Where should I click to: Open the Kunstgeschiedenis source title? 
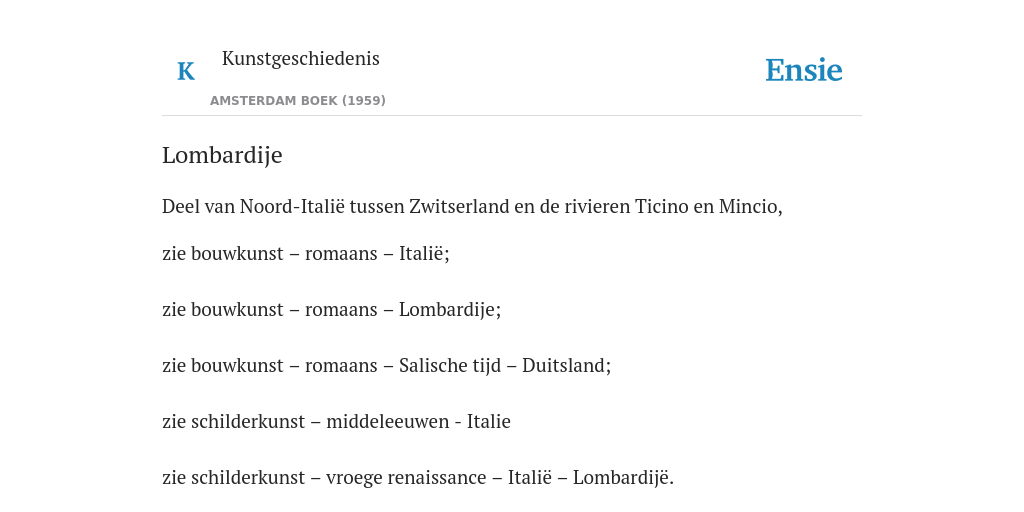click(300, 58)
